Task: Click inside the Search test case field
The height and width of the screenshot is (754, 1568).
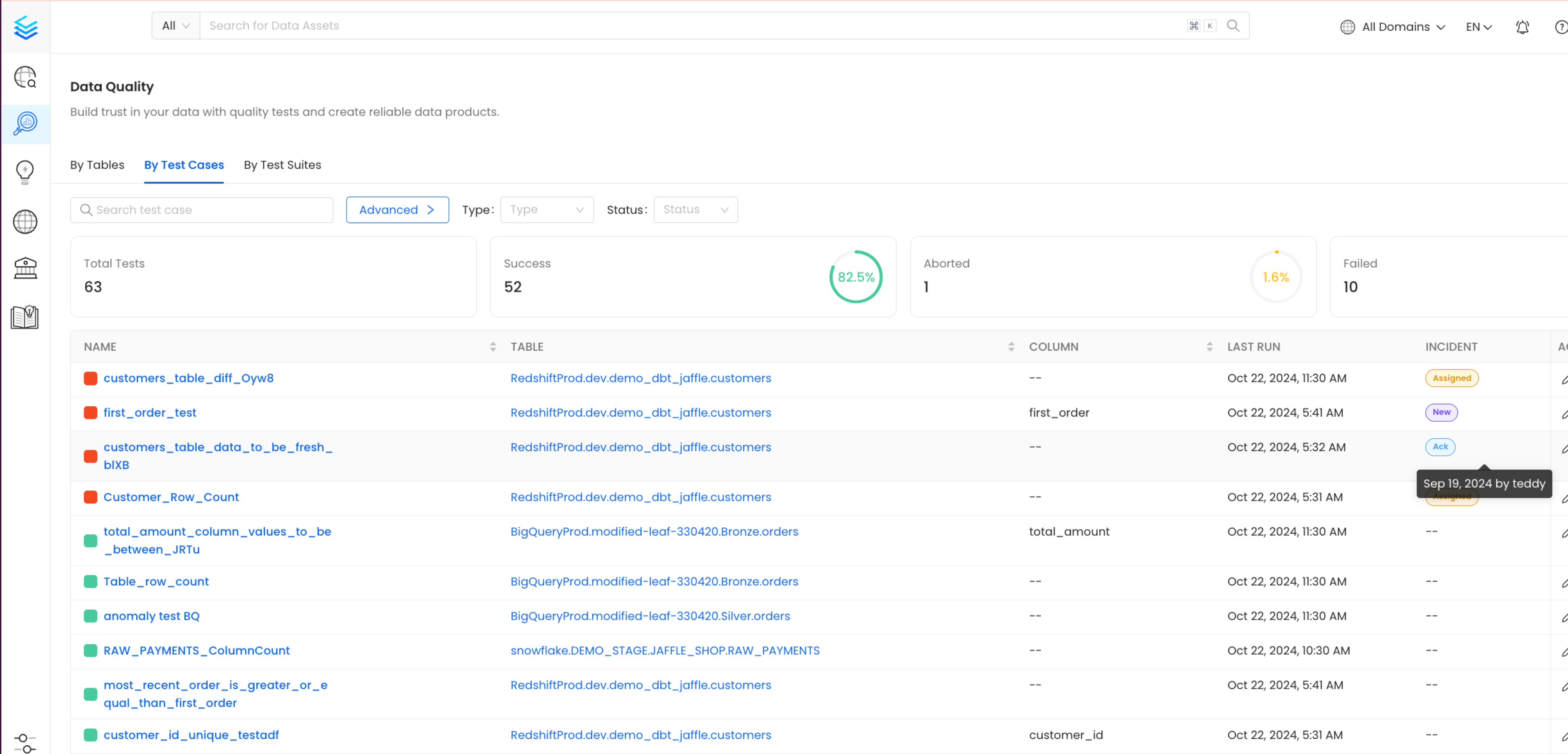Action: 201,209
